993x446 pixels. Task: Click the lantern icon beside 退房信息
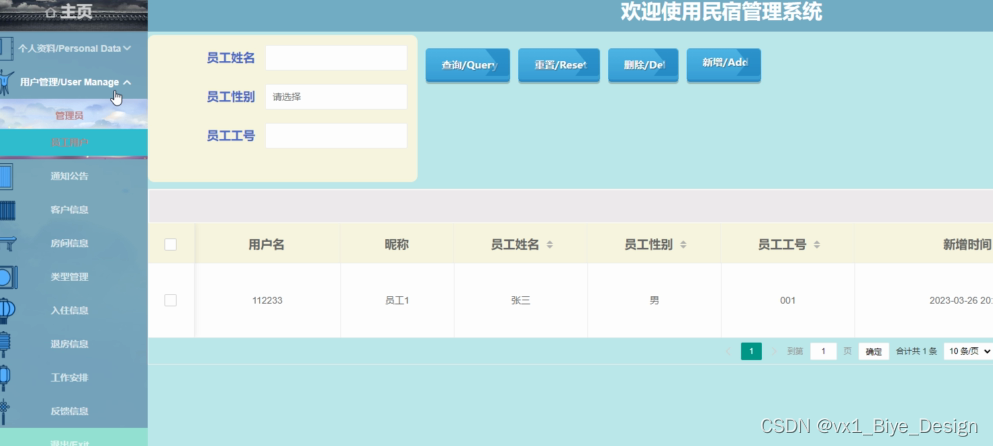click(6, 344)
